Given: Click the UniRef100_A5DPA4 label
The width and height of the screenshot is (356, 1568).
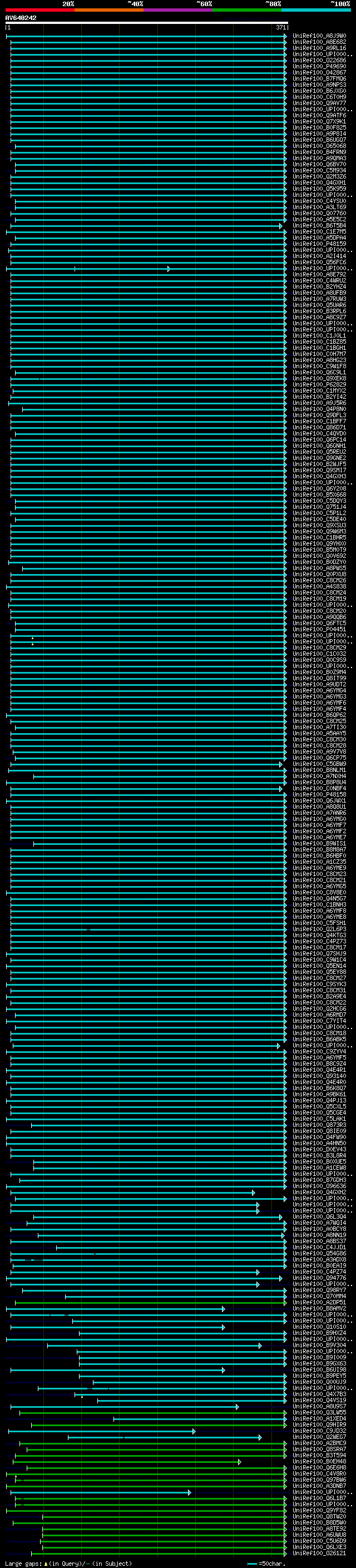Looking at the screenshot, I should click(319, 238).
